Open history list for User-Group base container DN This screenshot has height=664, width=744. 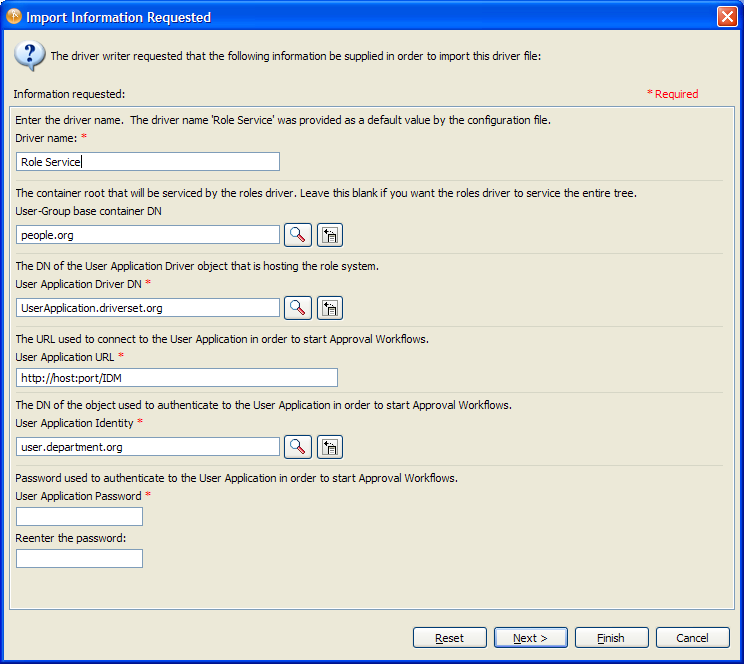click(330, 235)
